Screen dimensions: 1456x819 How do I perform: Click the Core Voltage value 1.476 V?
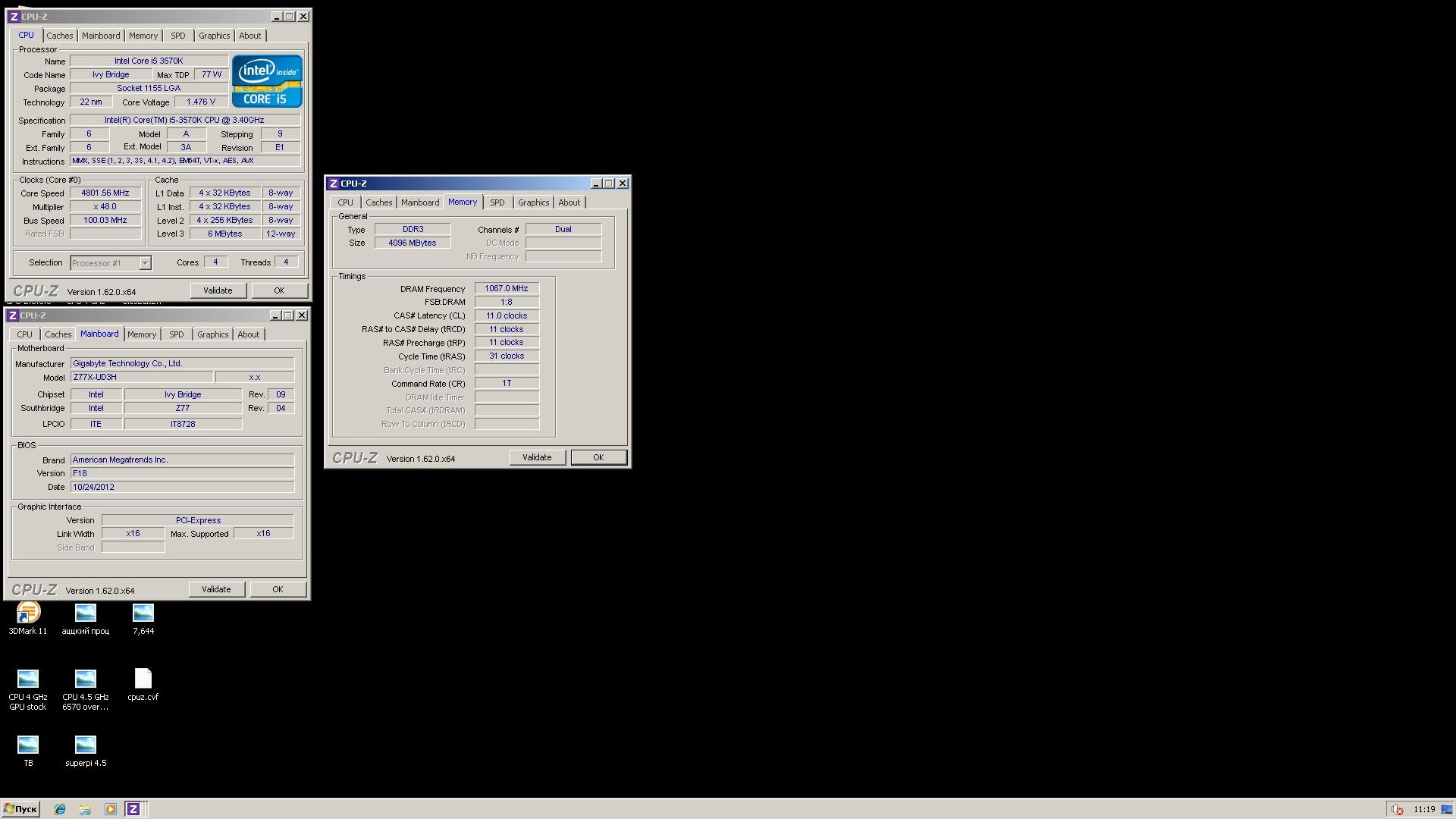pyautogui.click(x=201, y=102)
